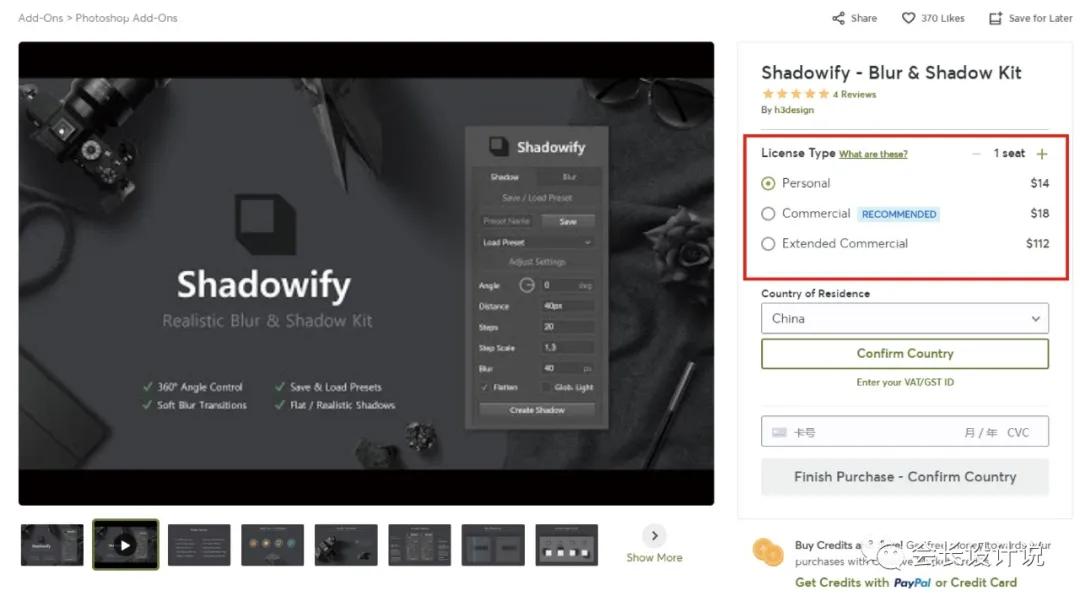
Task: Increase seats with the plus icon
Action: pyautogui.click(x=1040, y=154)
